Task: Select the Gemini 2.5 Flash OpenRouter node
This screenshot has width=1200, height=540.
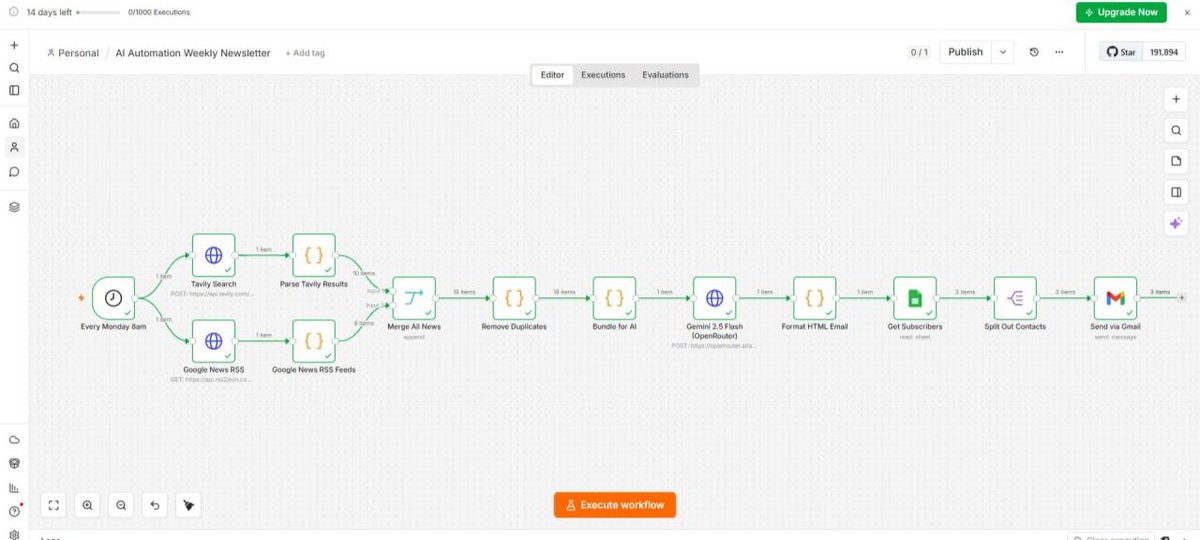Action: 714,298
